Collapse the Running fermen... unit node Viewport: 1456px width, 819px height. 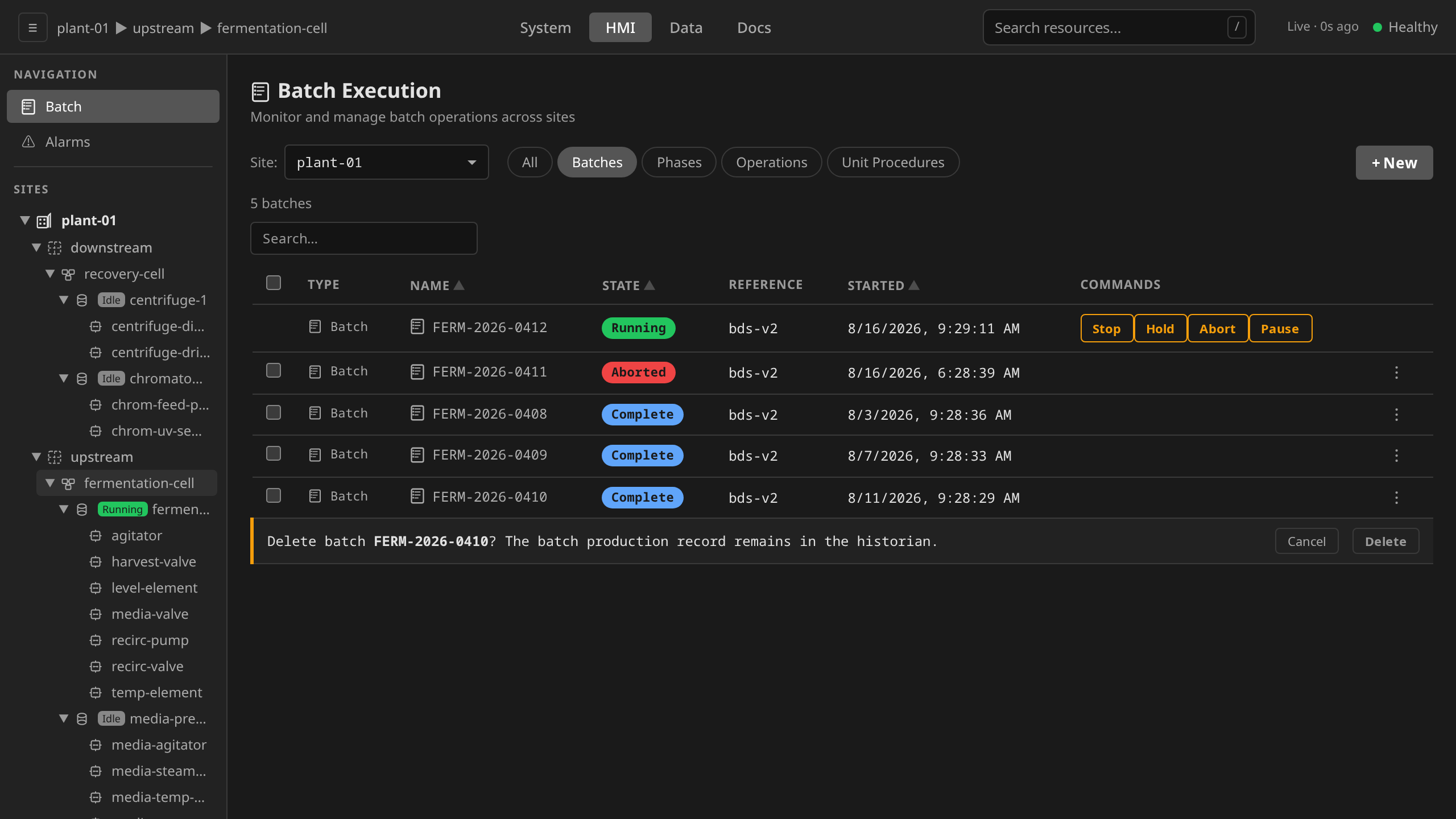(64, 509)
